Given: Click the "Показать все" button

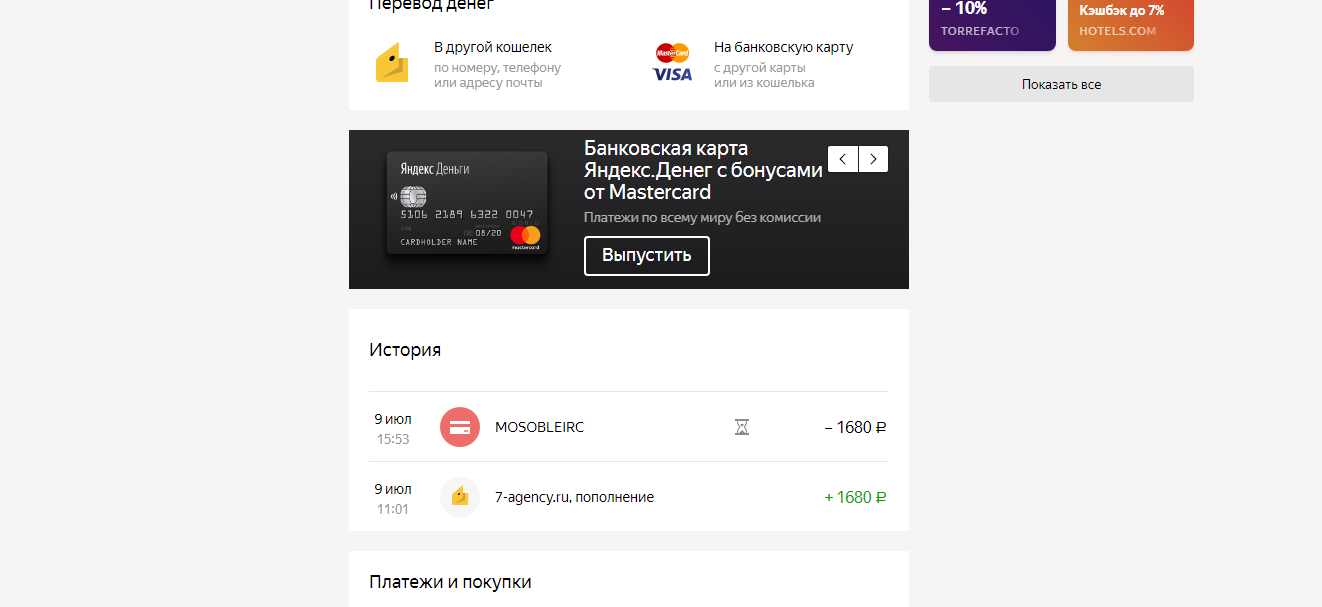Looking at the screenshot, I should click(x=1061, y=84).
